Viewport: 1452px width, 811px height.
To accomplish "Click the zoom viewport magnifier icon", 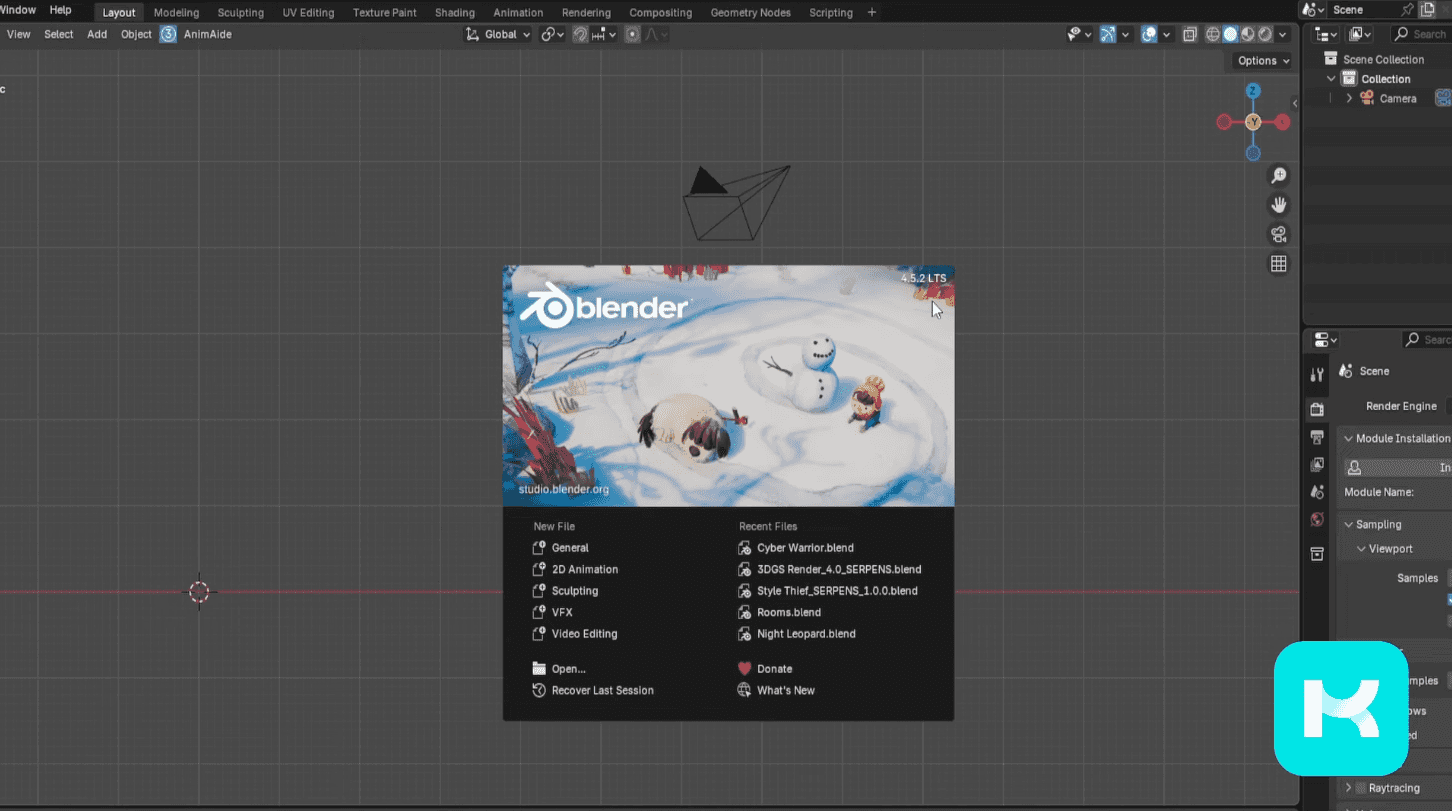I will pos(1278,176).
